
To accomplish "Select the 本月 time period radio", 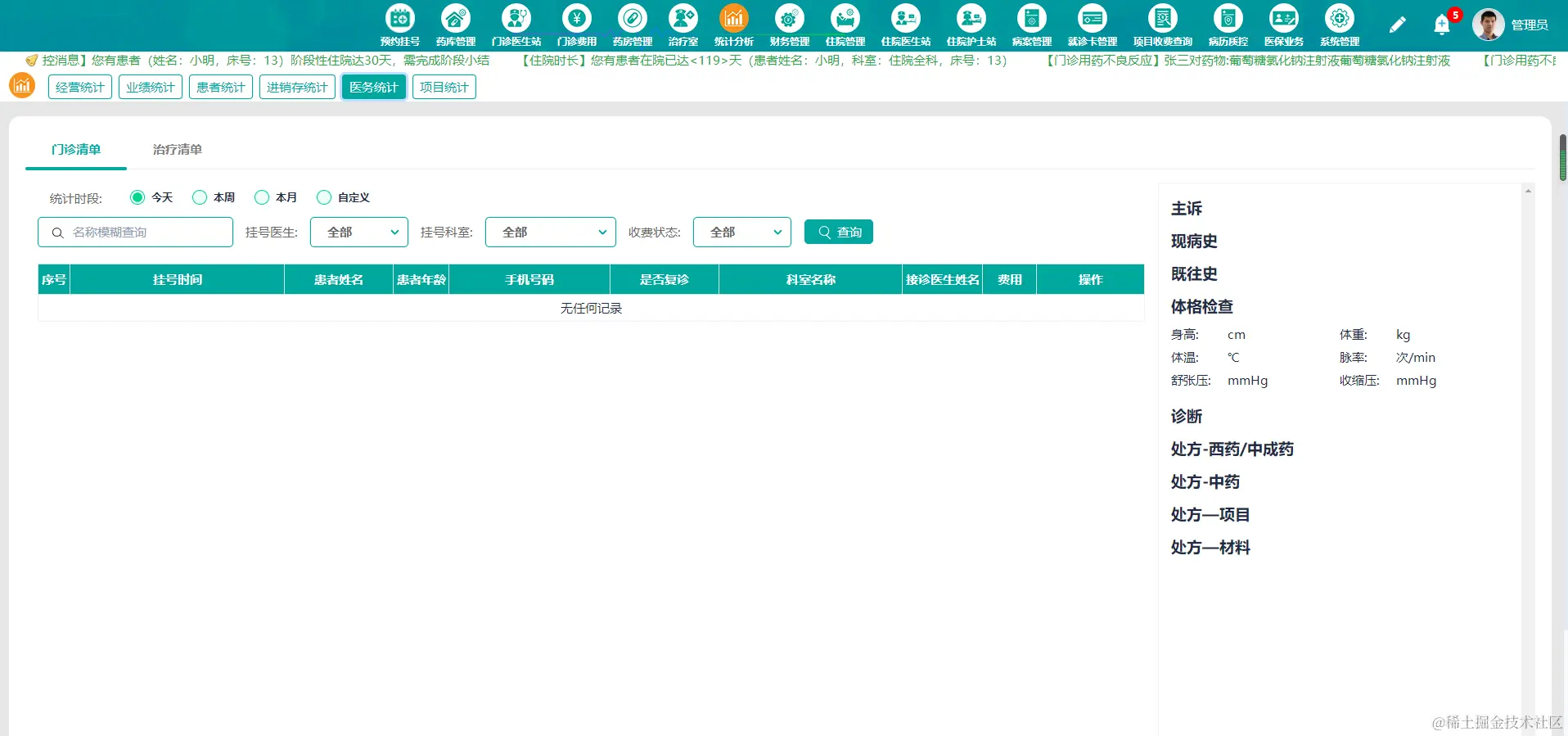I will click(262, 197).
